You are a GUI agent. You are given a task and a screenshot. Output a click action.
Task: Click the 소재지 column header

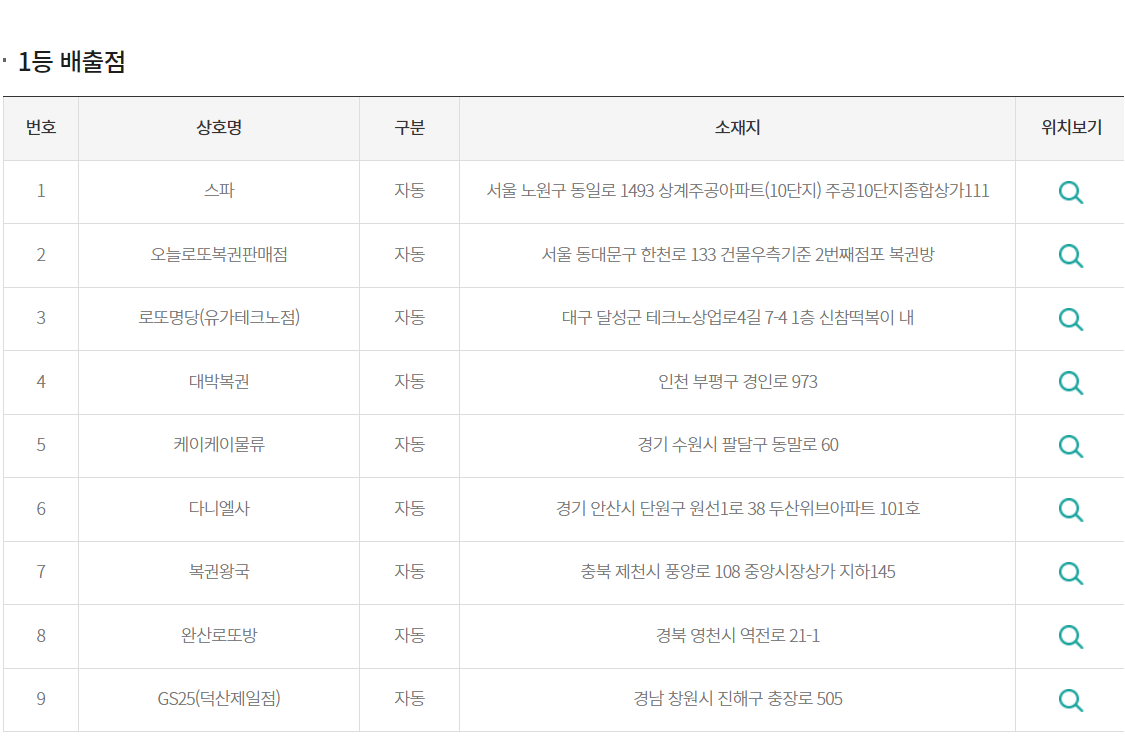click(737, 128)
